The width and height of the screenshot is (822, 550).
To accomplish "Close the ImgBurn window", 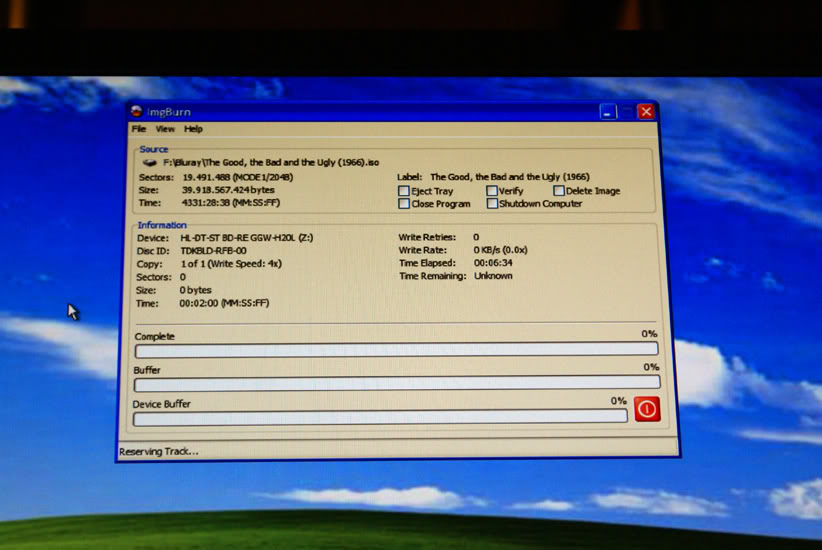I will (646, 112).
